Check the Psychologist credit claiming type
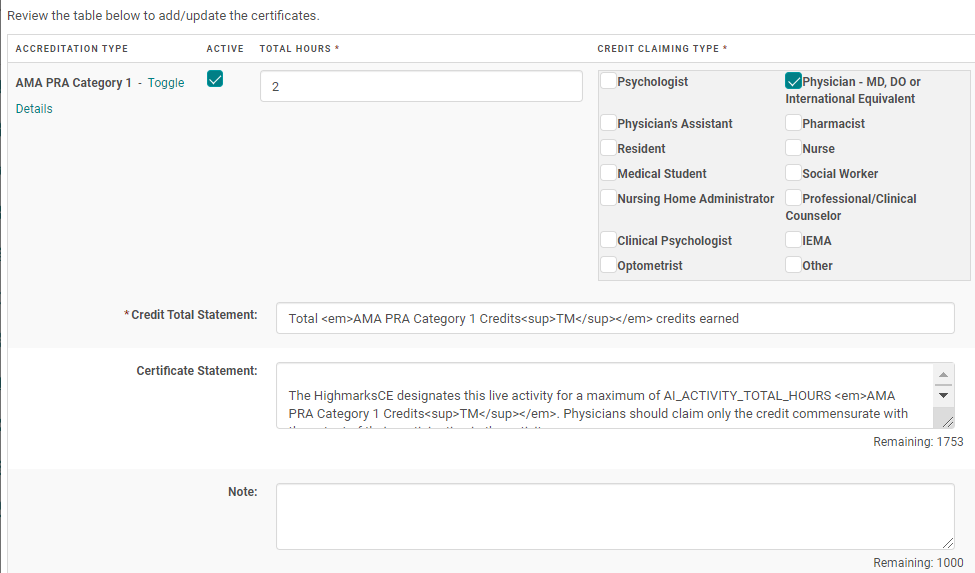This screenshot has width=975, height=573. 608,81
